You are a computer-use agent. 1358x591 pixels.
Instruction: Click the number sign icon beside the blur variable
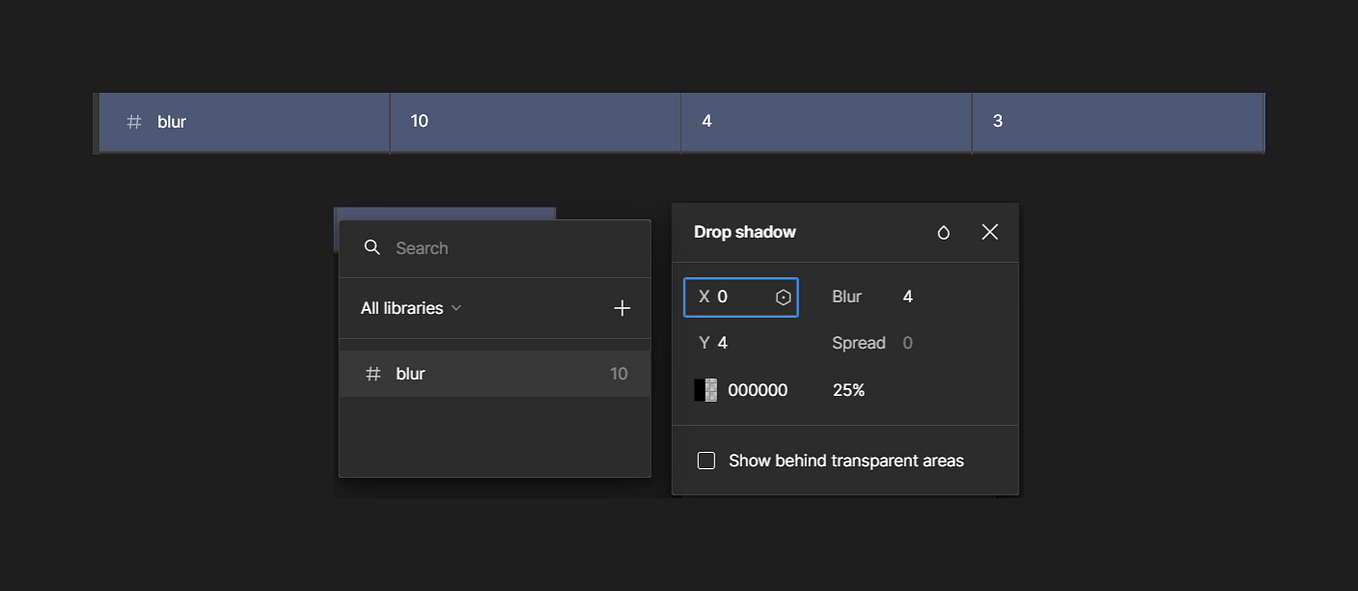(x=372, y=373)
